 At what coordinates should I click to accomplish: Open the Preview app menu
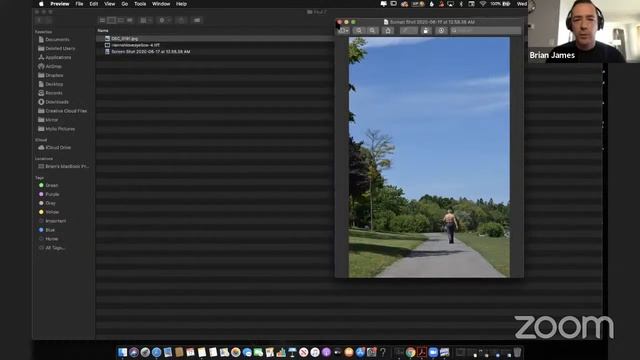tap(60, 4)
